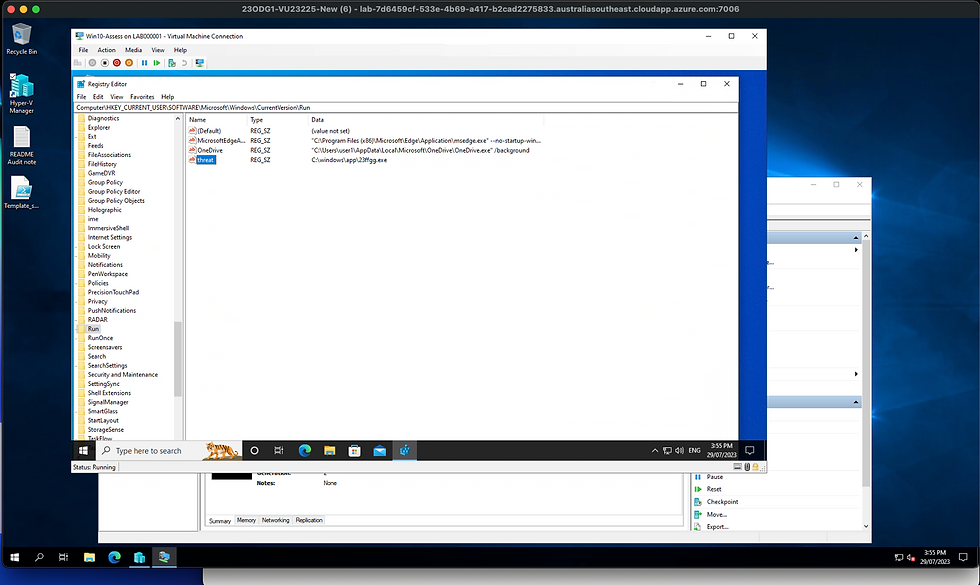This screenshot has width=980, height=585.
Task: Click the Start VM toolbar icon
Action: pos(92,63)
